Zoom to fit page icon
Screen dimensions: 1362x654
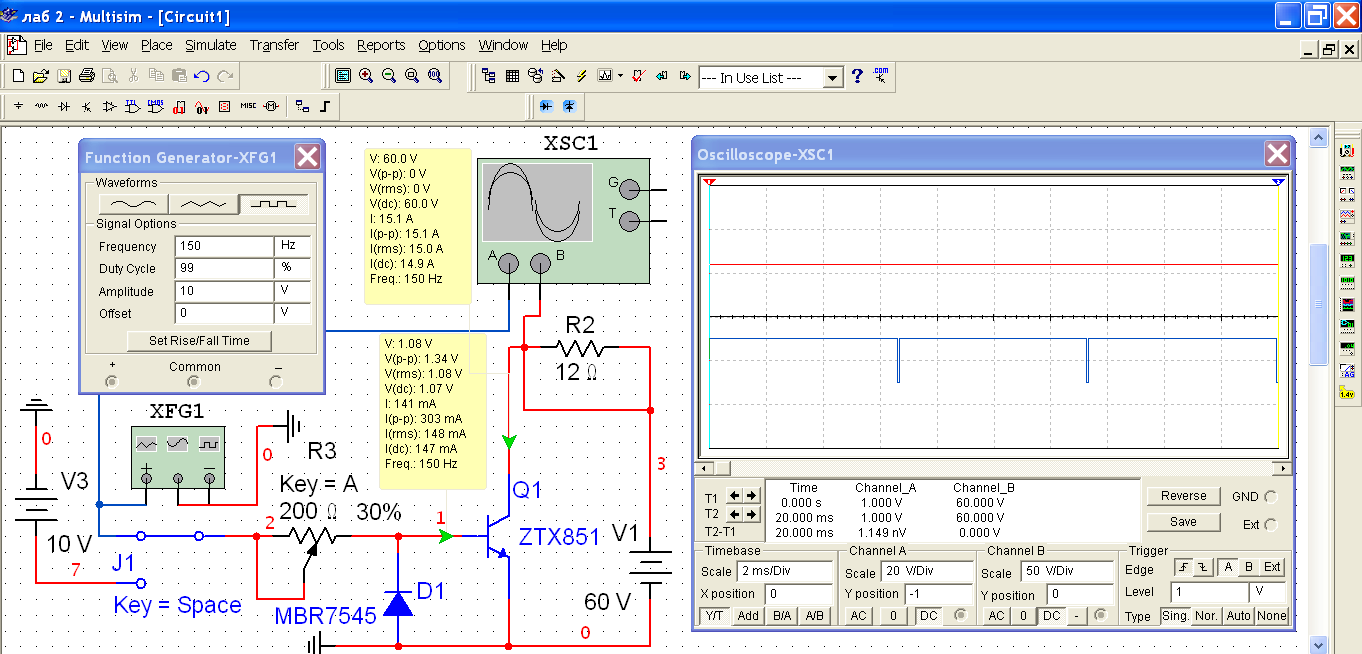click(435, 76)
